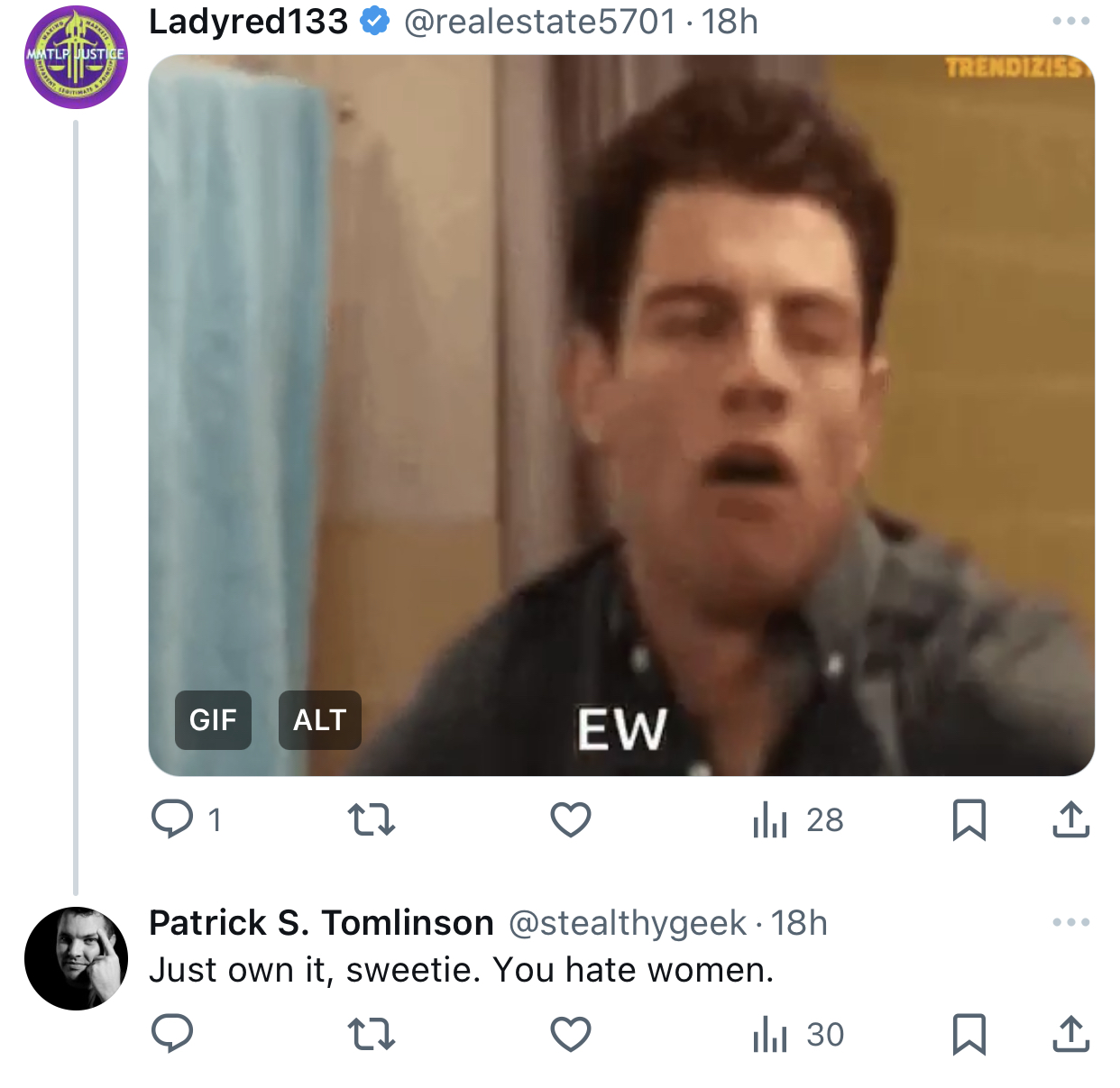Like Ladyred133's GIF tweet
The width and height of the screenshot is (1120, 1088).
pos(571,819)
